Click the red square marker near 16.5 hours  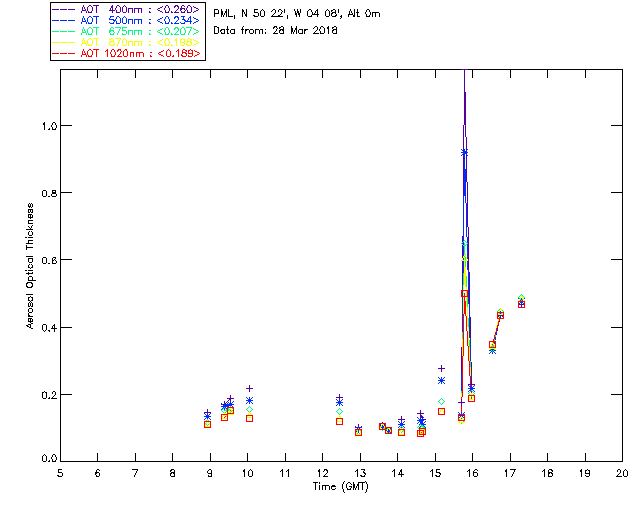492,345
